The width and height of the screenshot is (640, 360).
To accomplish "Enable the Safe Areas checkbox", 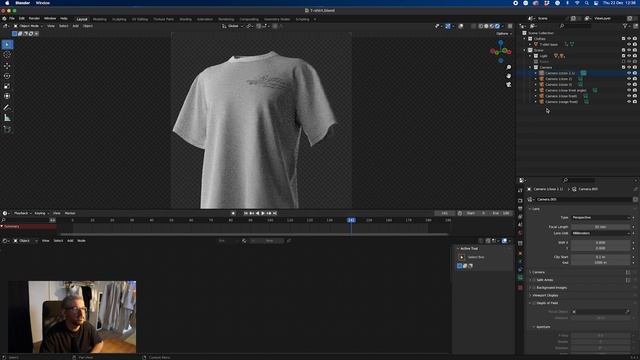I will 534,280.
